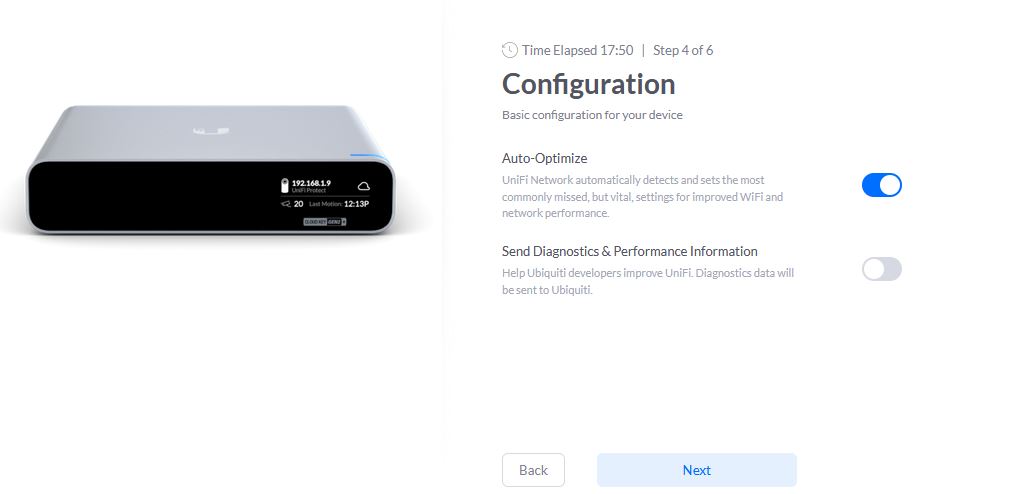Click the Time Elapsed 17:50 text
This screenshot has height=494, width=1028.
578,50
